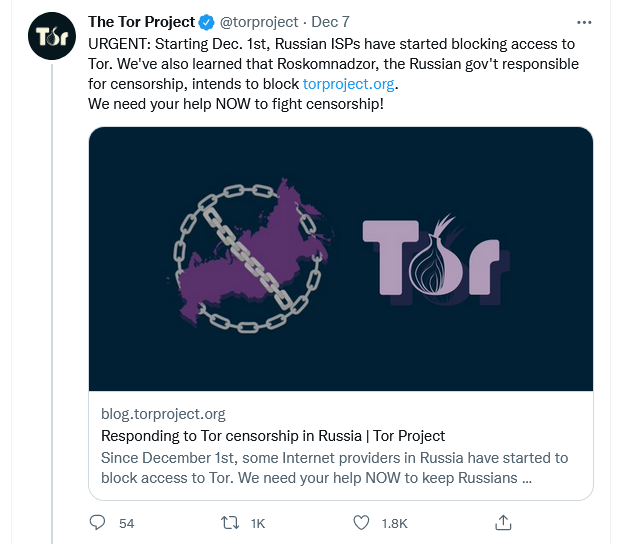Like the tweet with heart icon
This screenshot has width=640, height=544.
tap(362, 522)
